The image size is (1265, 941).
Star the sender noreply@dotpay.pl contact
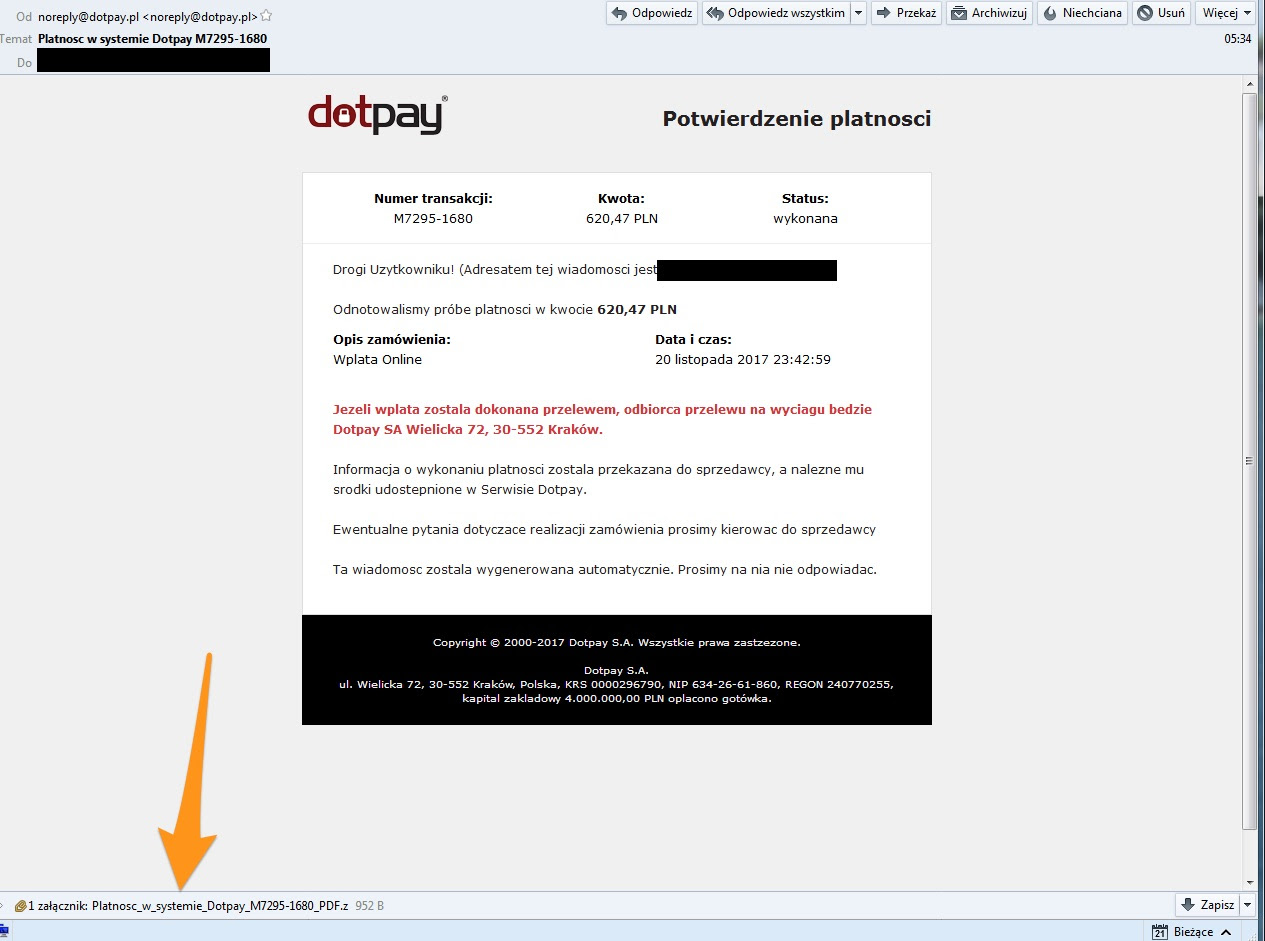(266, 16)
